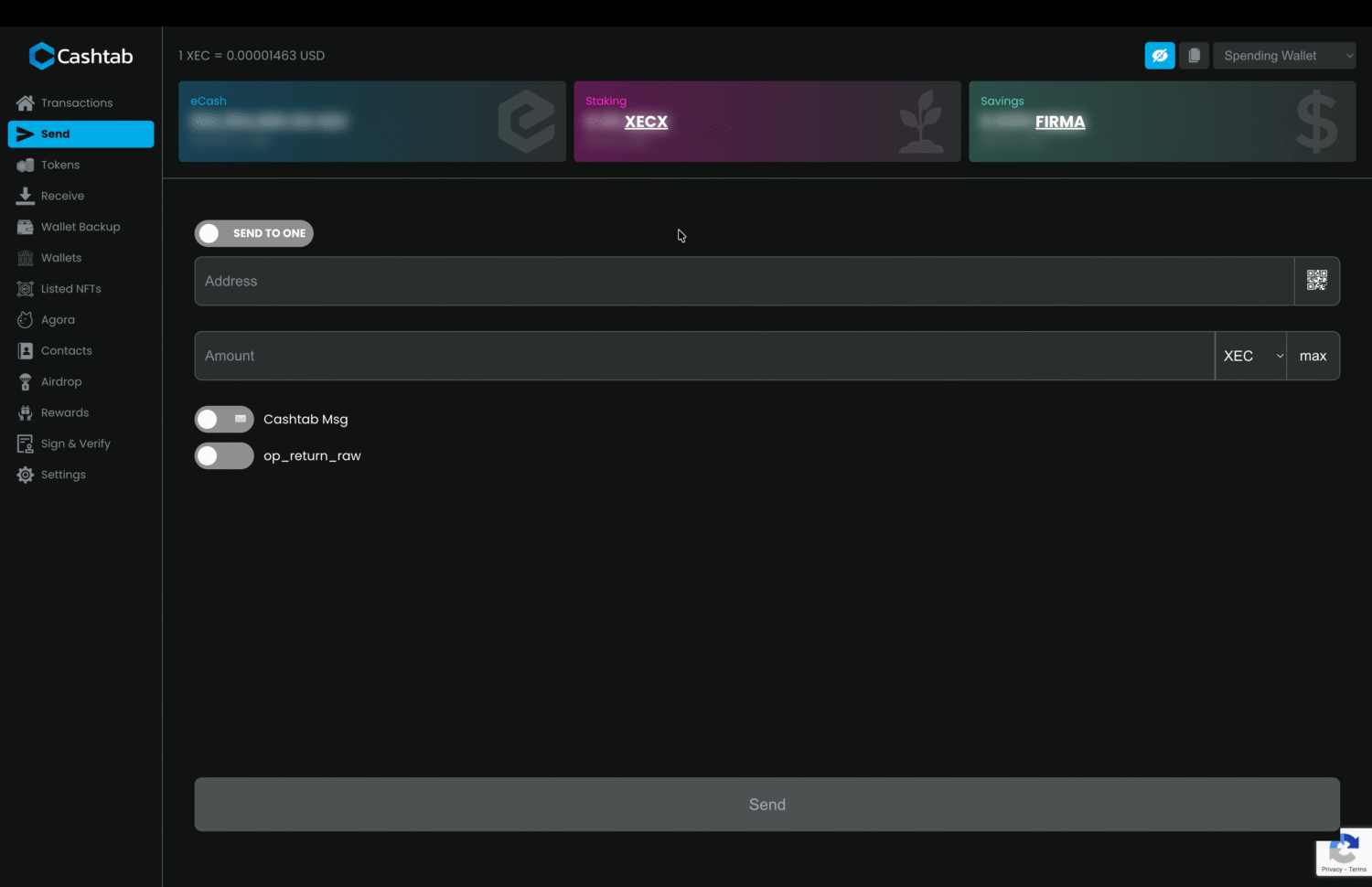Expand the XEC currency dropdown
The width and height of the screenshot is (1372, 887).
coord(1250,356)
